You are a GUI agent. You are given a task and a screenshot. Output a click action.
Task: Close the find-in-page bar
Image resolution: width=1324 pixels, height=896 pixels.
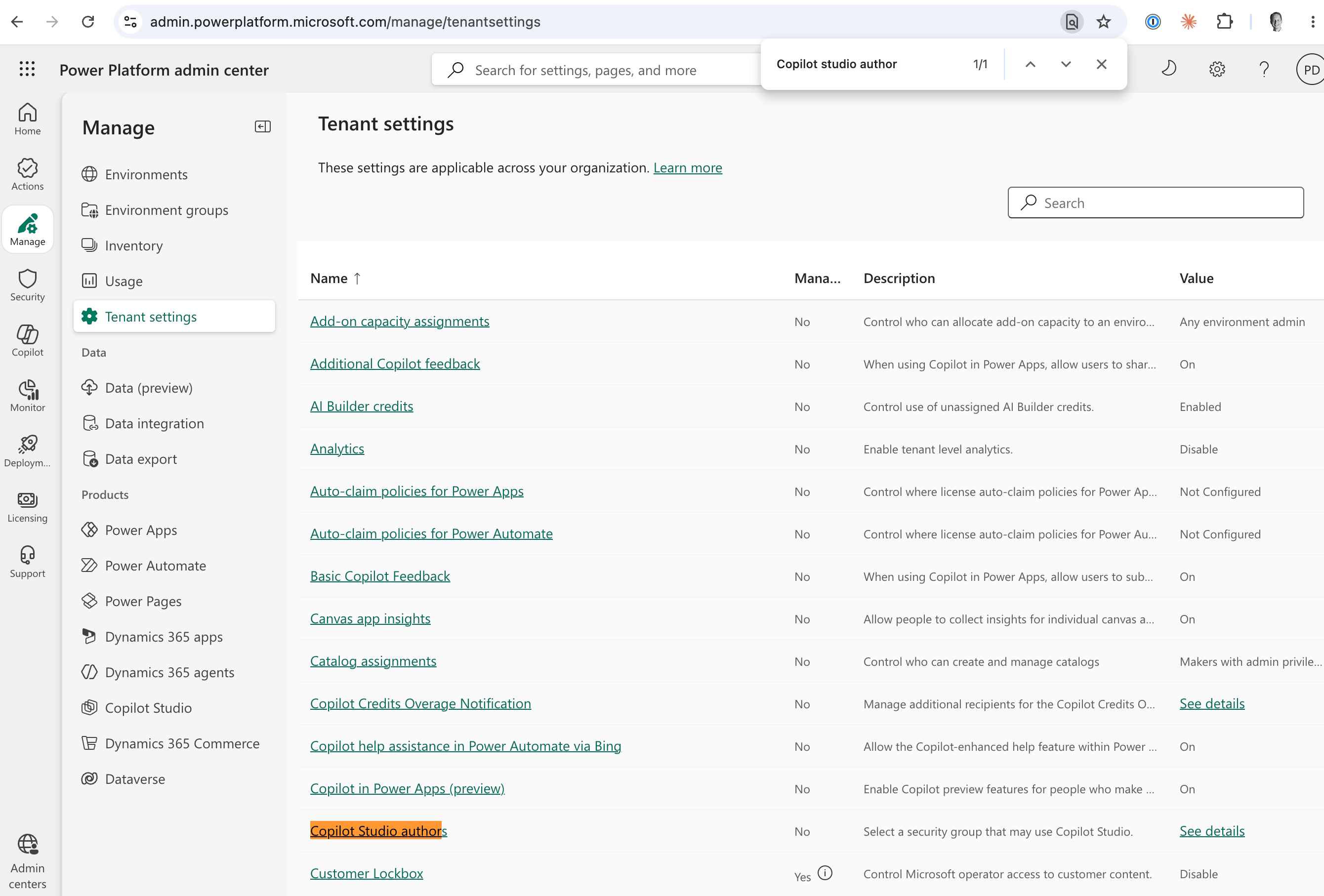click(x=1101, y=64)
